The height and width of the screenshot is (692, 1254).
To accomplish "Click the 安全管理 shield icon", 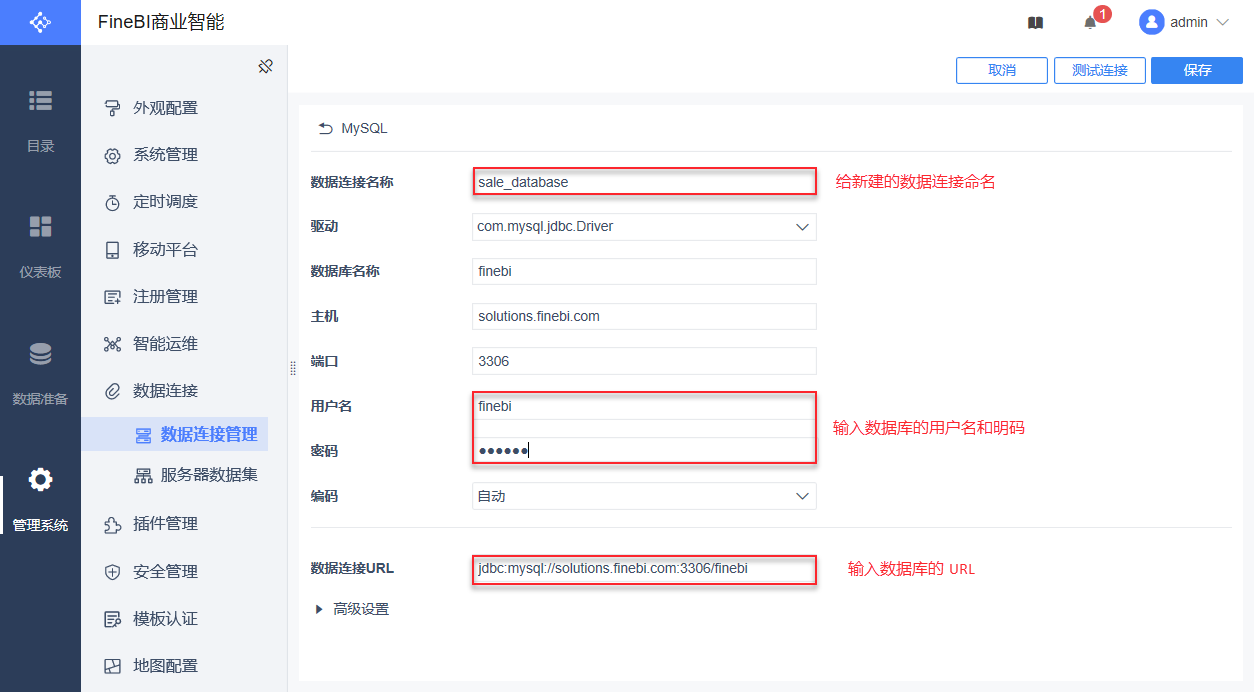I will click(113, 572).
